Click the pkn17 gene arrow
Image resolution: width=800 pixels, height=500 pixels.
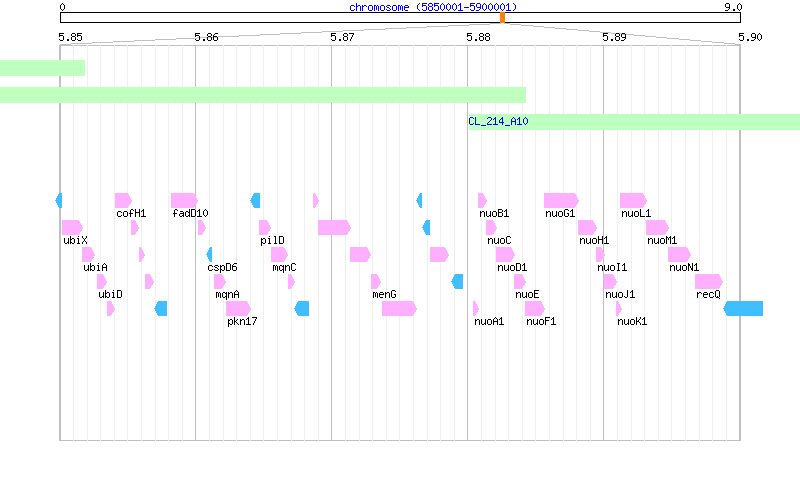[x=238, y=309]
